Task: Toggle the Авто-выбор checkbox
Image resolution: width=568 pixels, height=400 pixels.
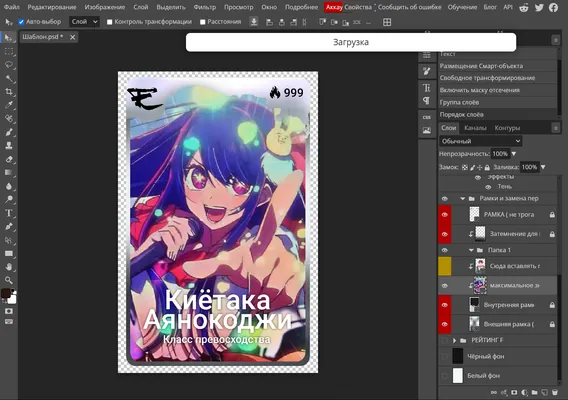Action: (21, 22)
